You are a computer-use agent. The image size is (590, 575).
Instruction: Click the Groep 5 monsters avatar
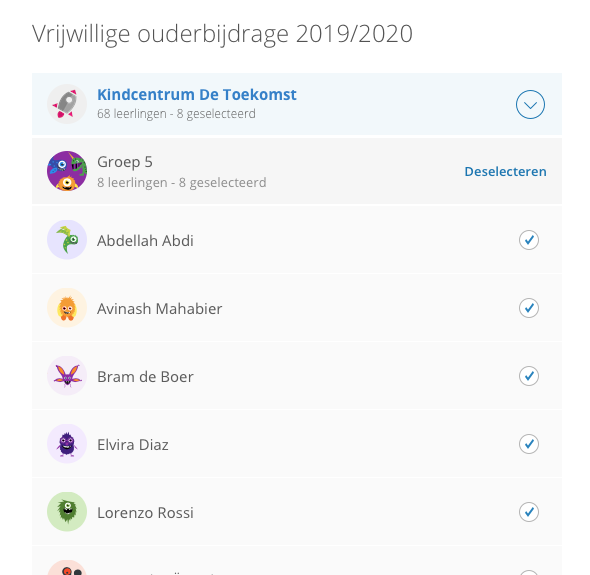point(67,171)
